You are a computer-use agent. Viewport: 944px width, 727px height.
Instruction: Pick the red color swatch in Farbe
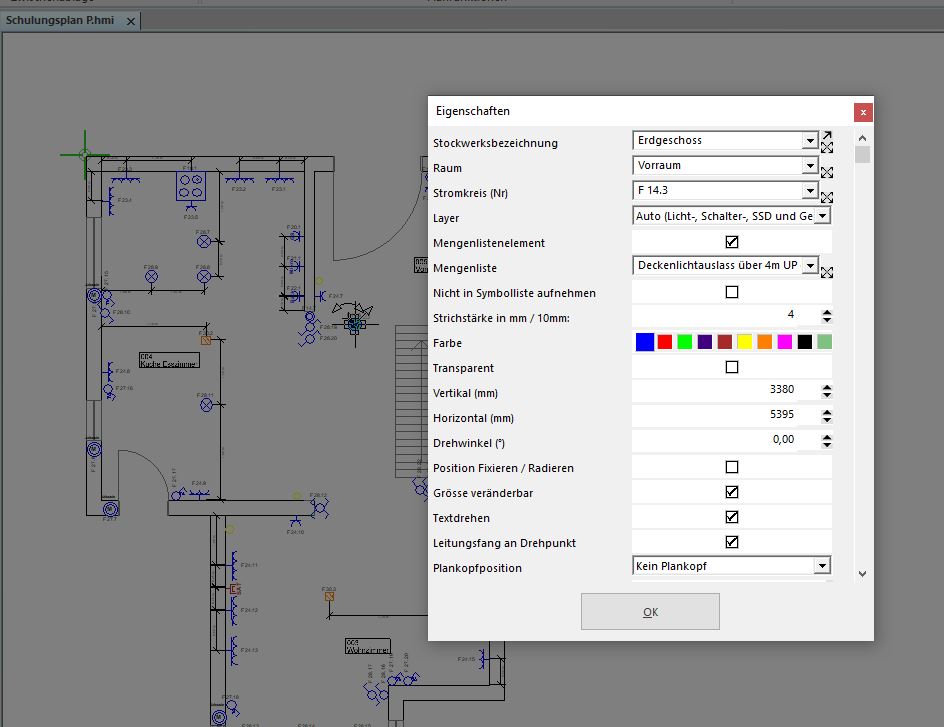pos(665,342)
